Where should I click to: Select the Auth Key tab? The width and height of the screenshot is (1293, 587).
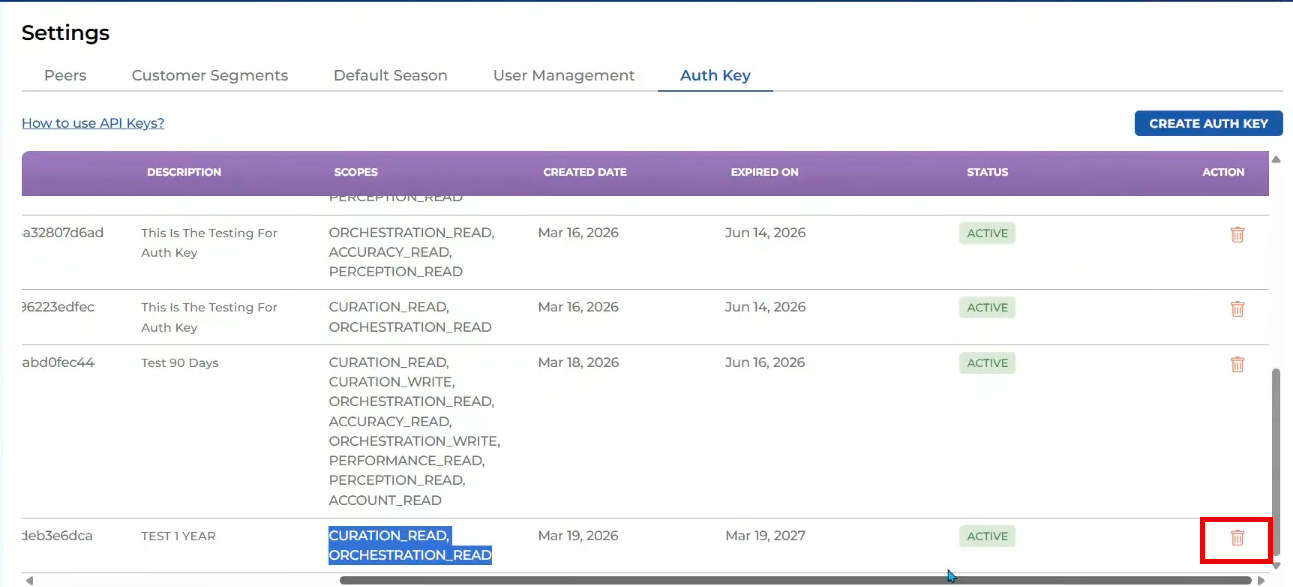(715, 75)
